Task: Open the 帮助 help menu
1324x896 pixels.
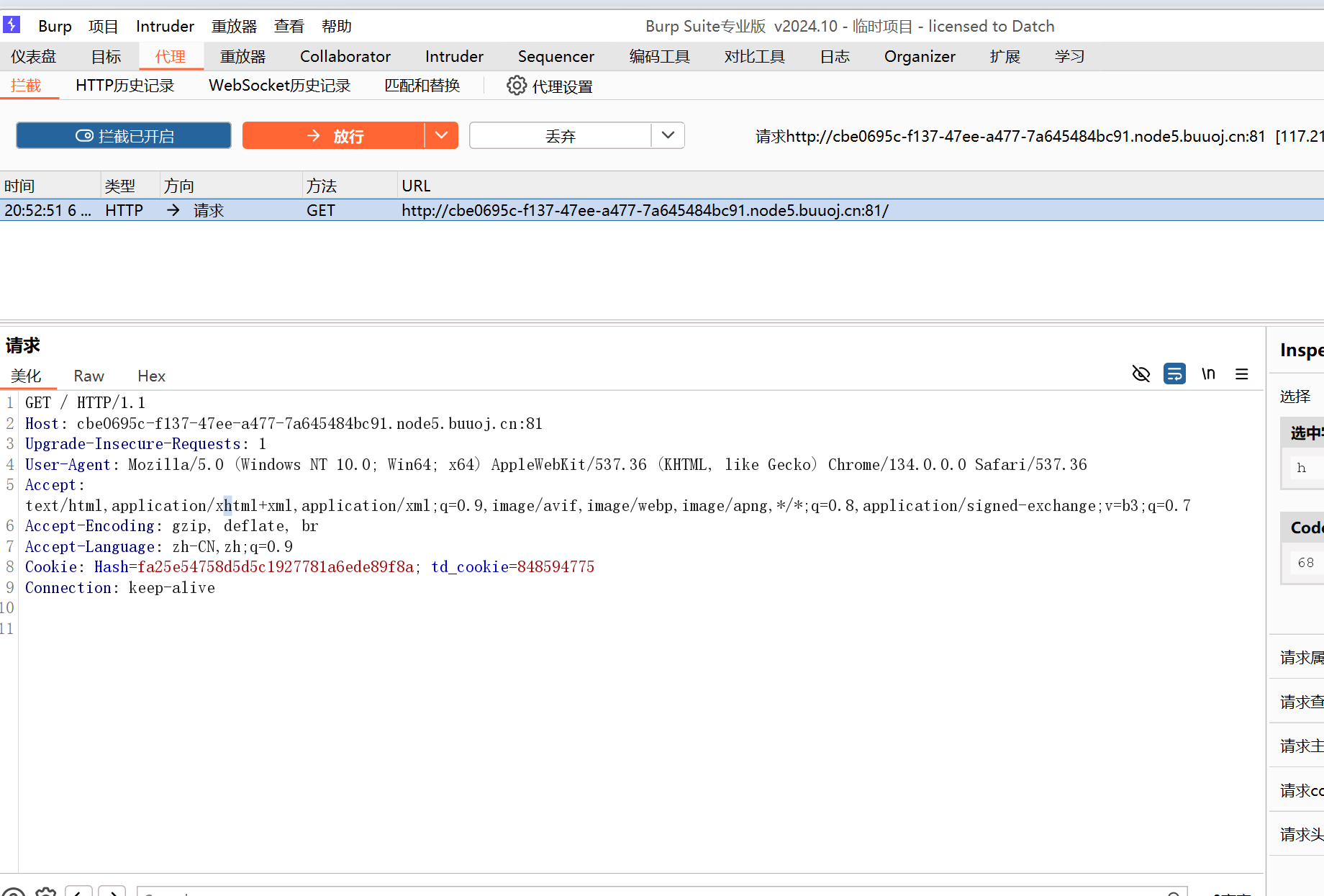Action: click(336, 26)
